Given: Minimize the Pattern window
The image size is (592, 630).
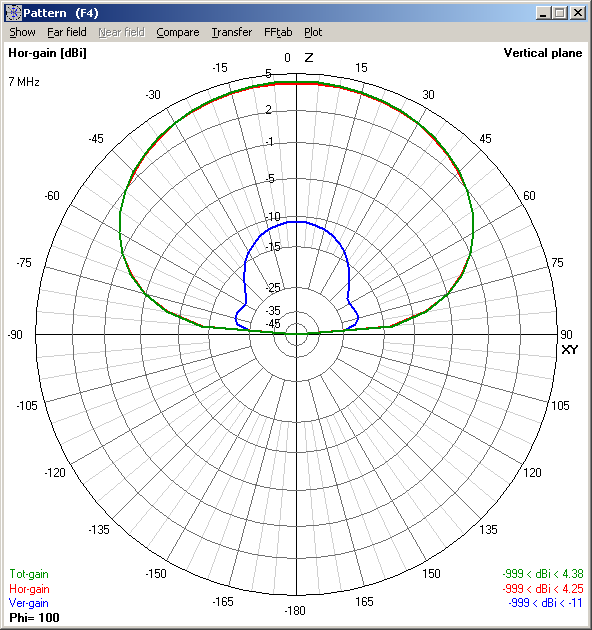Looking at the screenshot, I should click(x=543, y=13).
